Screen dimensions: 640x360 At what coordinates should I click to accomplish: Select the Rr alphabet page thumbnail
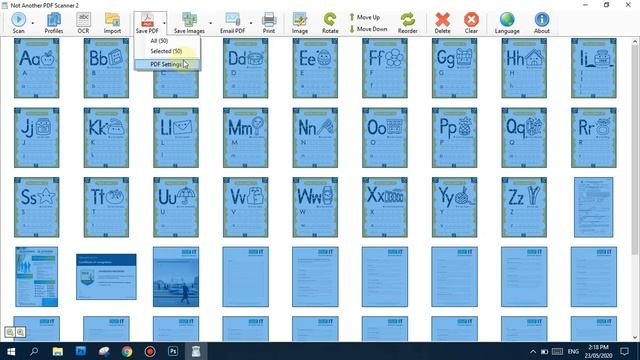[593, 138]
